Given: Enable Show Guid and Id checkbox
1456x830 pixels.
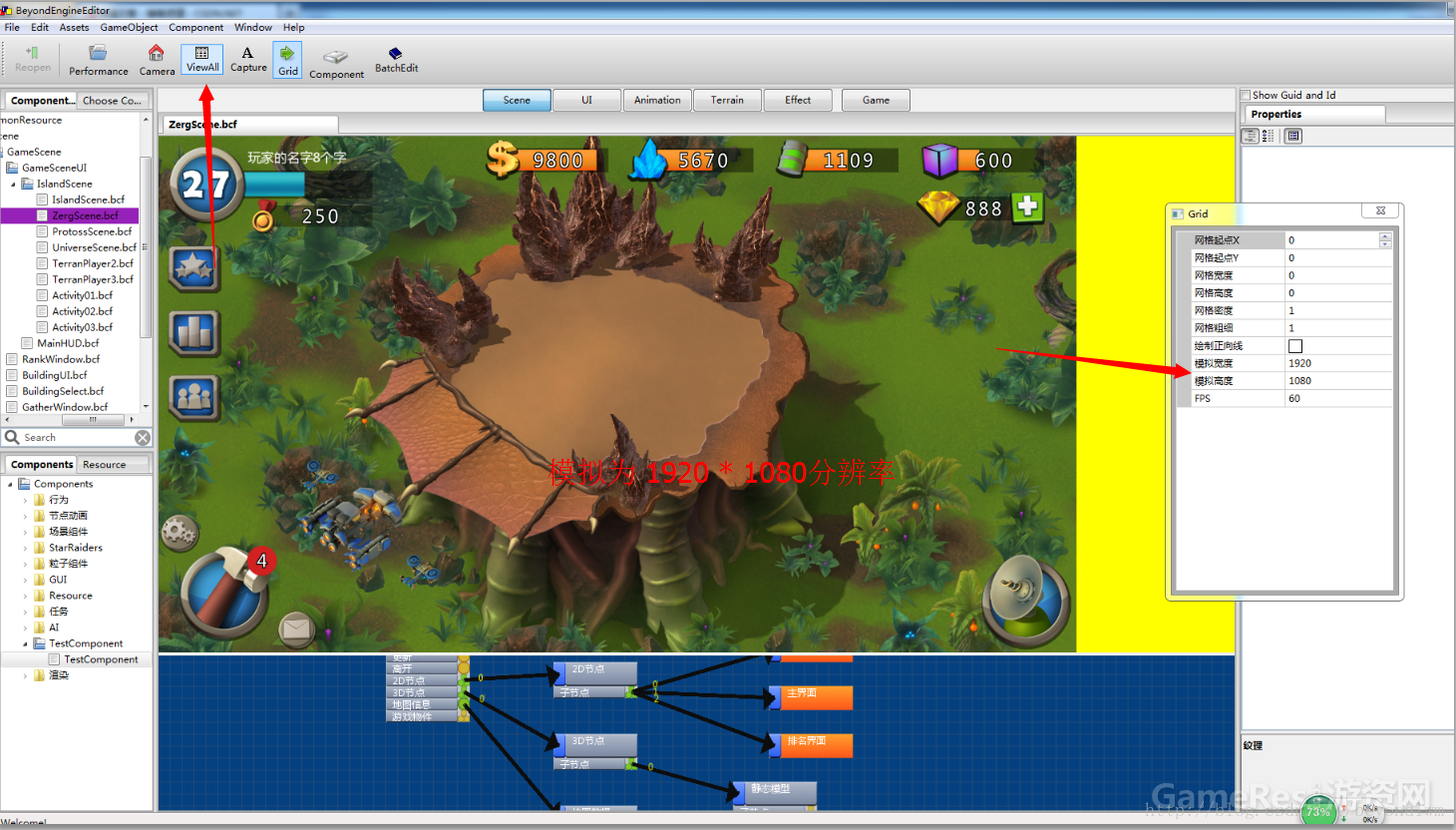Looking at the screenshot, I should pos(1245,95).
